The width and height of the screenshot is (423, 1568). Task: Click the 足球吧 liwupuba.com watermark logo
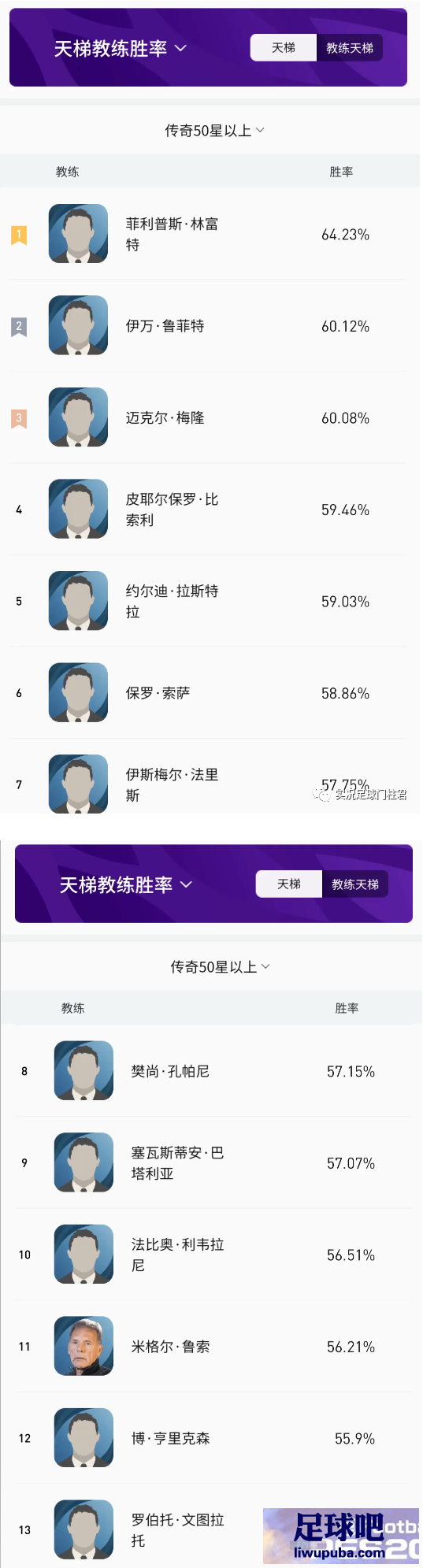(341, 1536)
